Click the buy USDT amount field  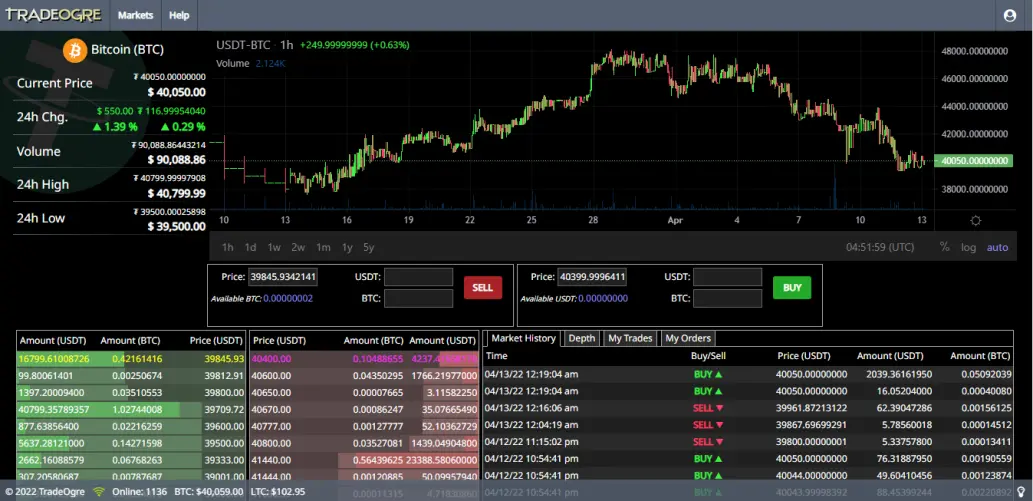click(x=727, y=277)
